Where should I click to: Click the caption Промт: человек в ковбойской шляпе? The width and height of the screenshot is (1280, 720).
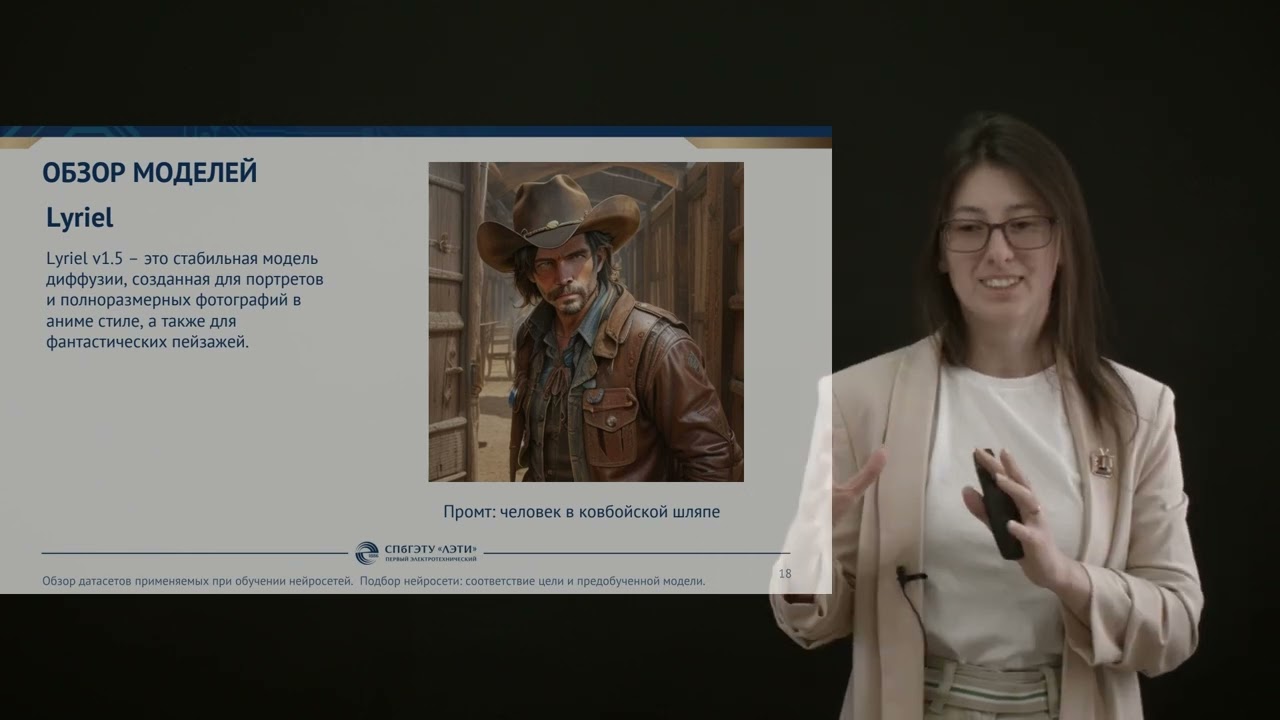pyautogui.click(x=581, y=511)
